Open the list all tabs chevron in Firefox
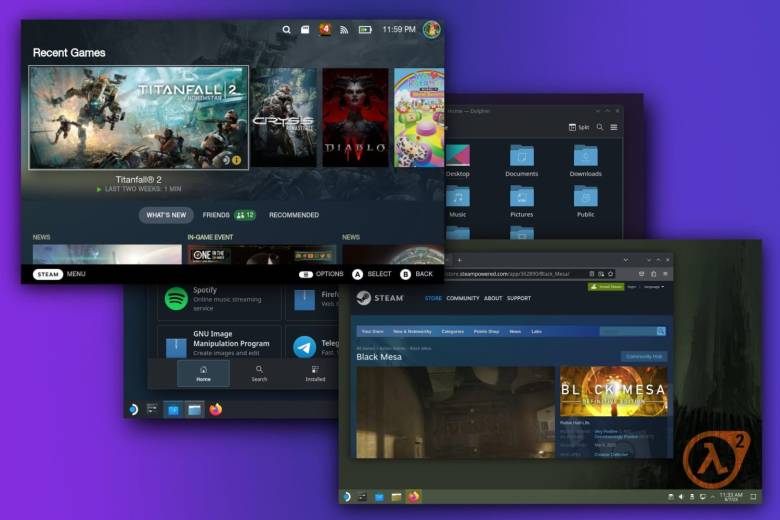This screenshot has height=520, width=780. tap(625, 260)
